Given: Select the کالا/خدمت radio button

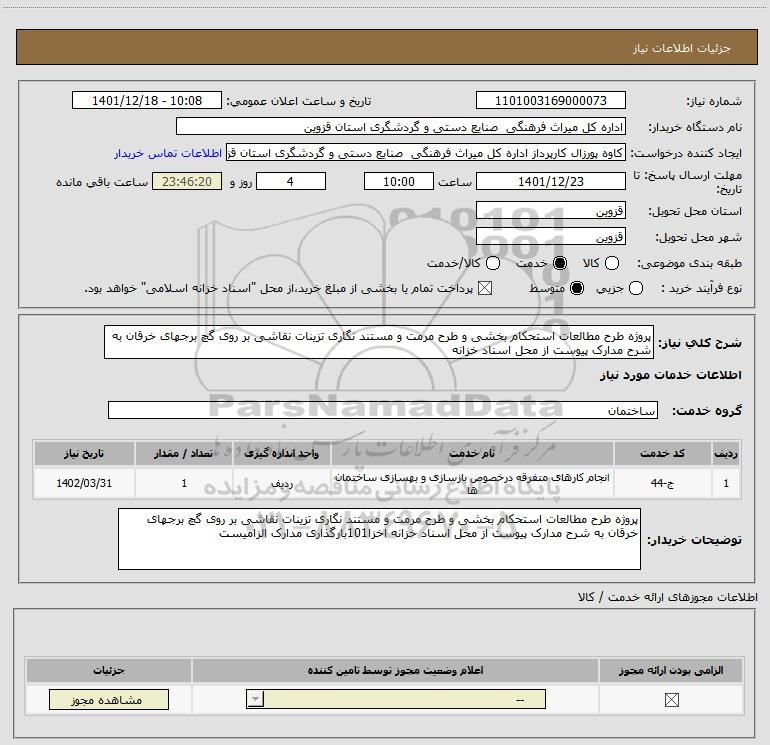Looking at the screenshot, I should [x=493, y=263].
